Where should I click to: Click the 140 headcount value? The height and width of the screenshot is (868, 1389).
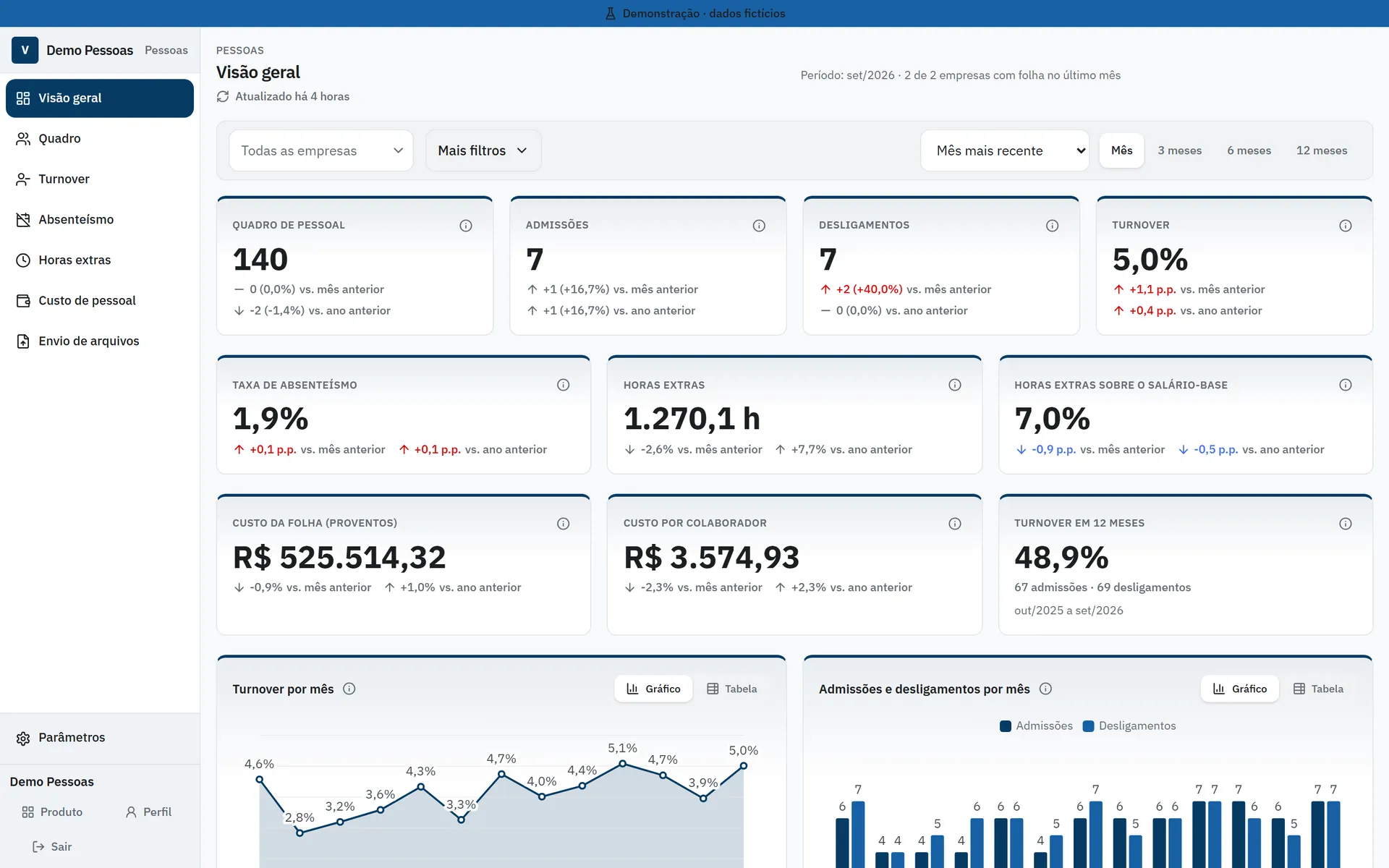(x=260, y=259)
